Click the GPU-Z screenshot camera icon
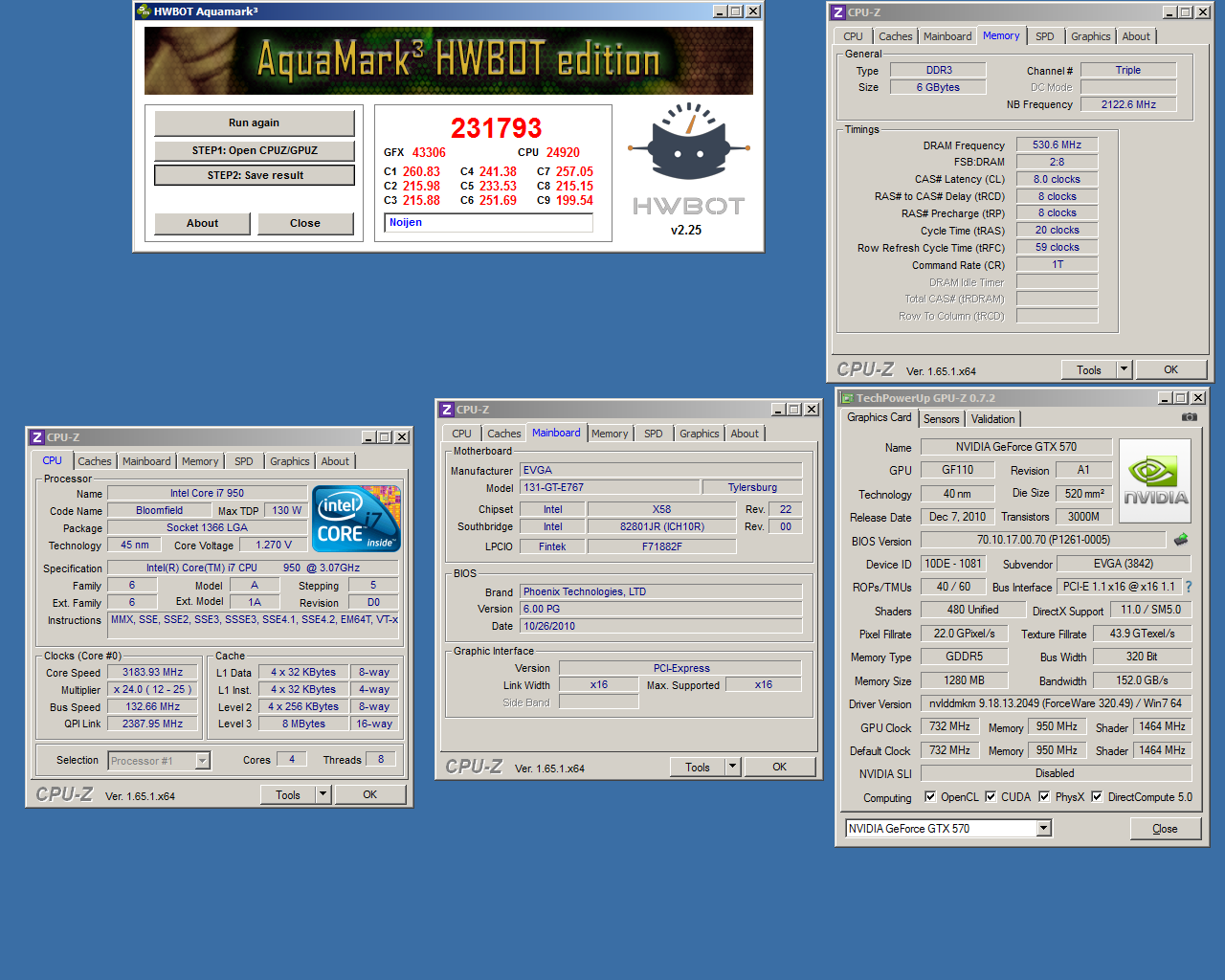 click(x=1189, y=417)
